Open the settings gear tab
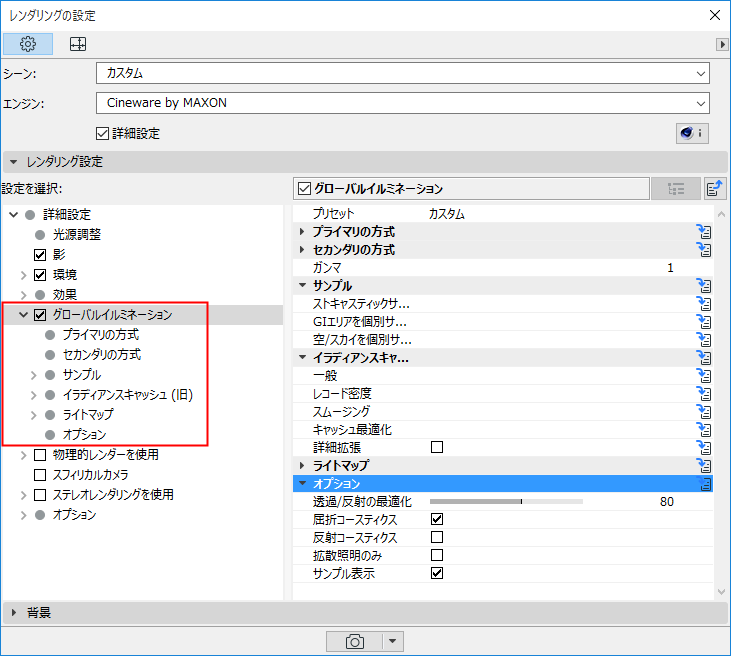731x656 pixels. 28,44
